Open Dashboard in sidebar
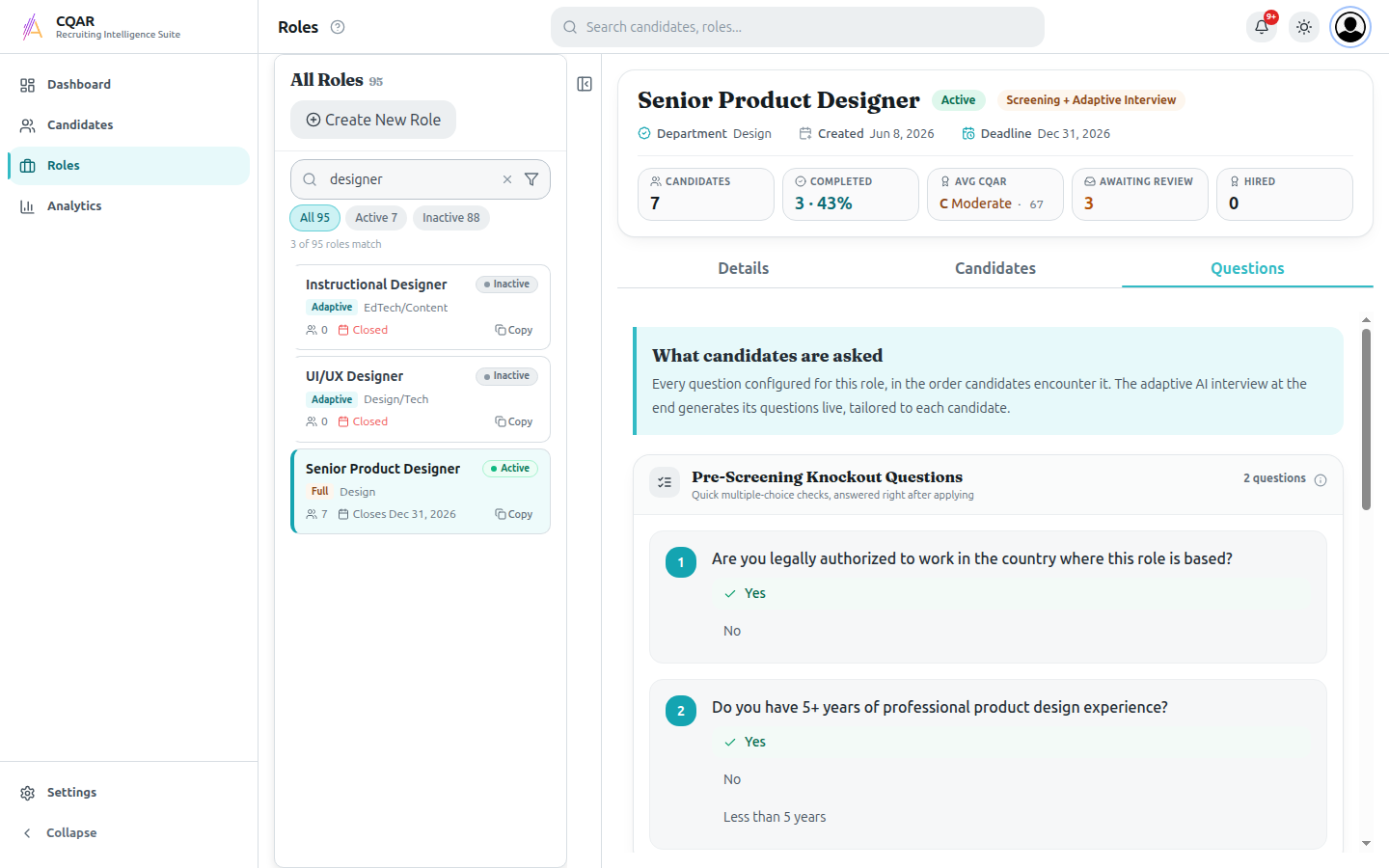The width and height of the screenshot is (1389, 868). (x=128, y=85)
